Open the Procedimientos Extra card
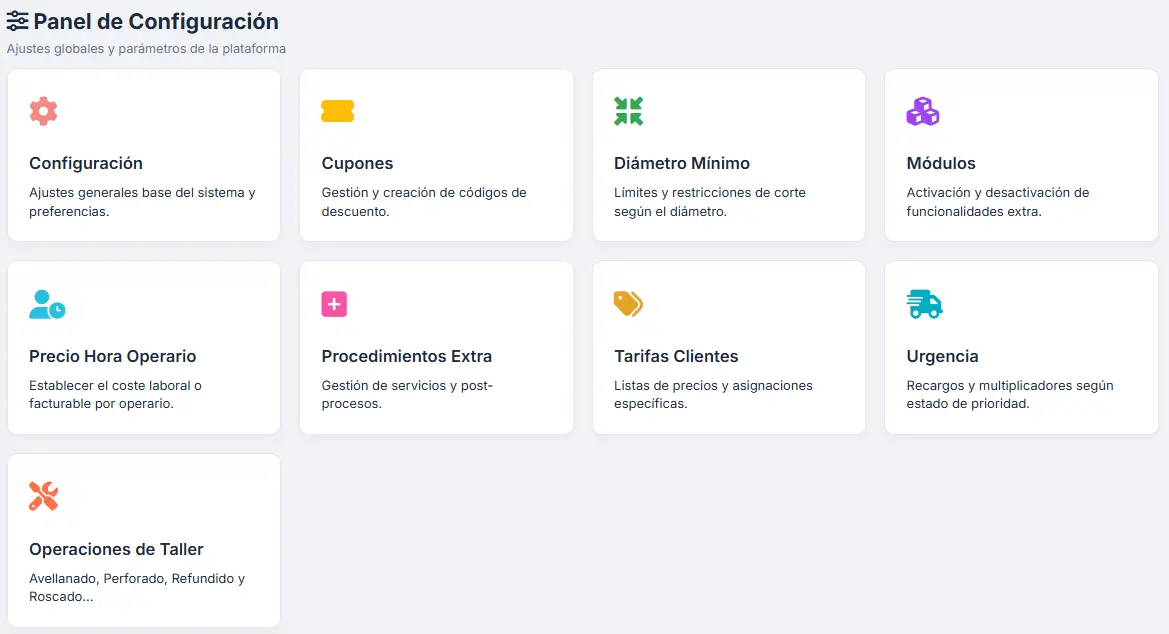Viewport: 1169px width, 634px height. 436,347
